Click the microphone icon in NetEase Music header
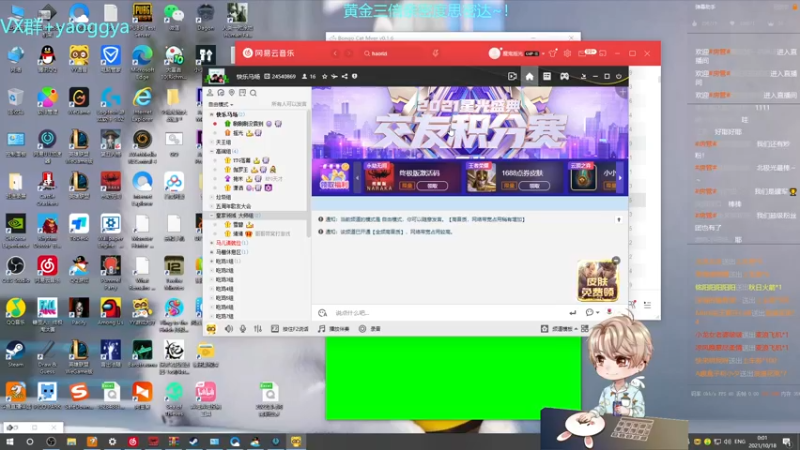The height and width of the screenshot is (450, 800). click(x=435, y=53)
